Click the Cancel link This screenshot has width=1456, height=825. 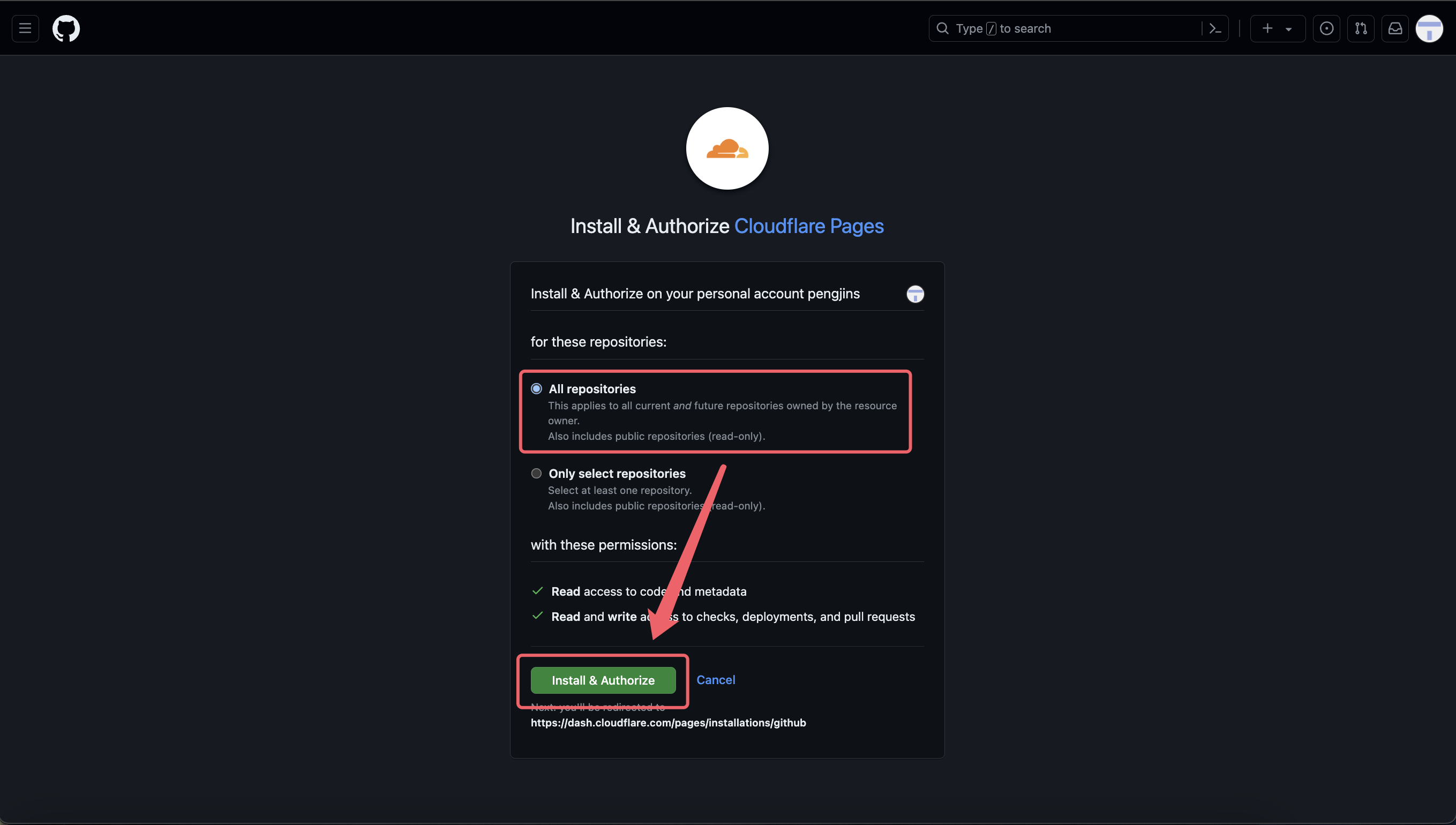pos(716,679)
